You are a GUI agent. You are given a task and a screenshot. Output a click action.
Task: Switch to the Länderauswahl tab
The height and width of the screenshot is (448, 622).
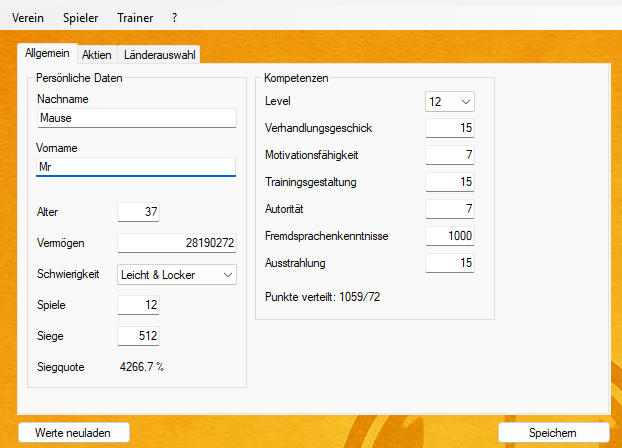click(159, 55)
